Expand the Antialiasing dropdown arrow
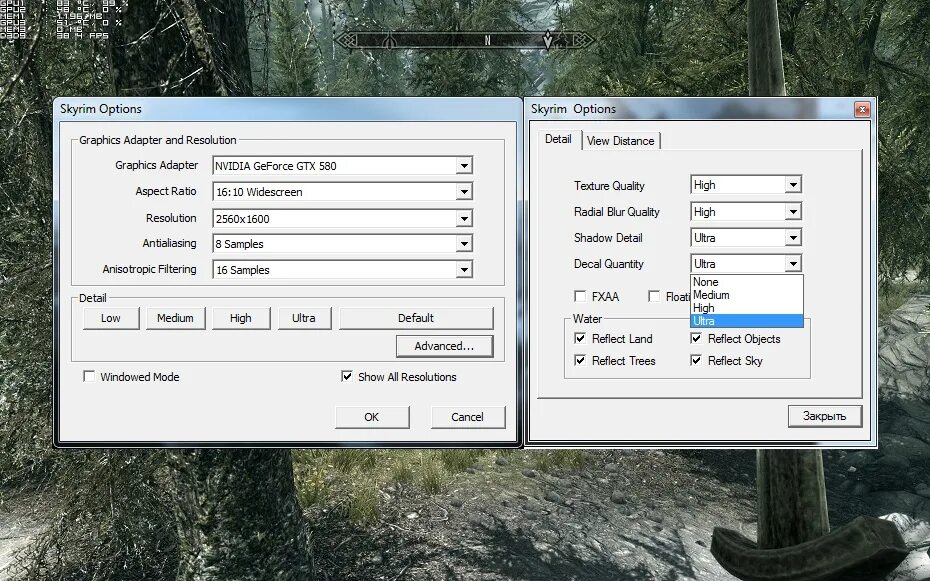This screenshot has width=930, height=581. pyautogui.click(x=464, y=244)
